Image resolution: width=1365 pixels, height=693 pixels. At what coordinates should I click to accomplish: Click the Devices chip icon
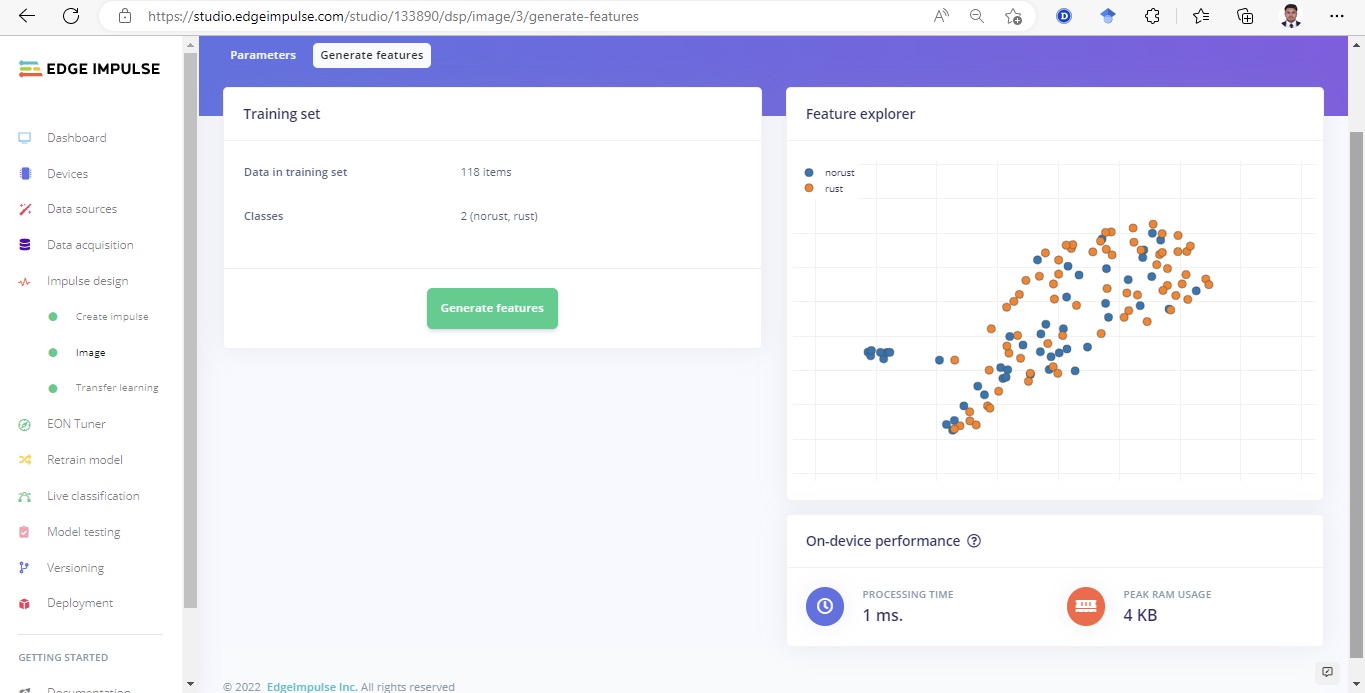coord(25,174)
